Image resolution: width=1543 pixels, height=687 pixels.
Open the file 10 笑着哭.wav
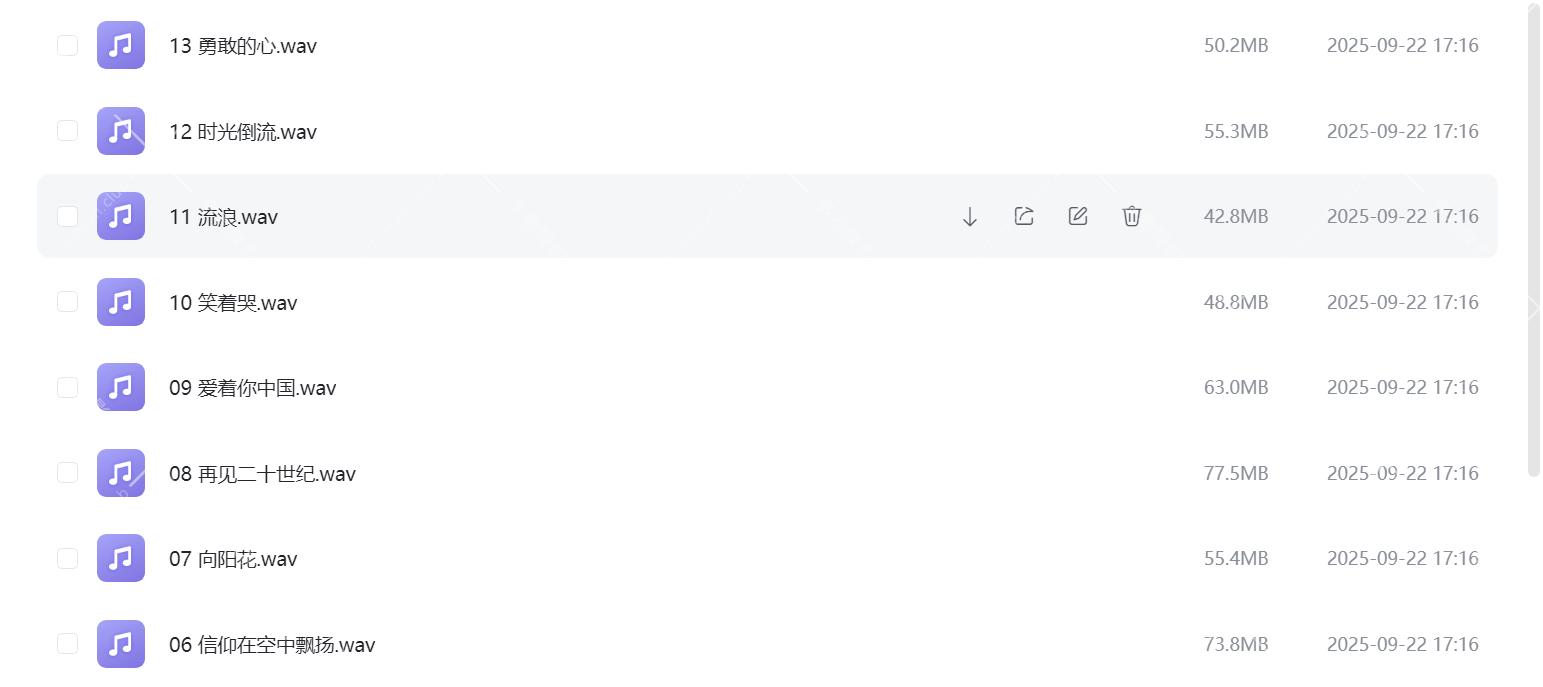(x=233, y=301)
